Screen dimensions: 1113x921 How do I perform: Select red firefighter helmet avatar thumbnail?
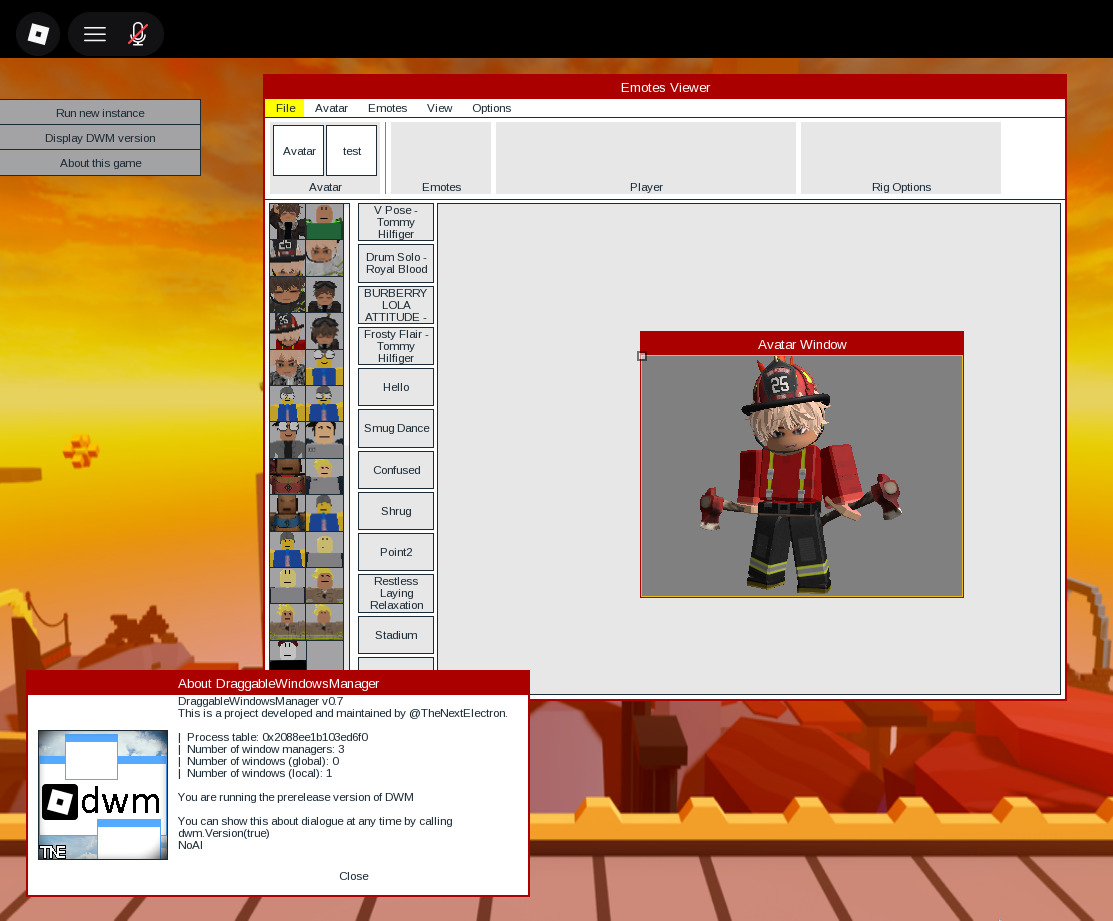[287, 331]
